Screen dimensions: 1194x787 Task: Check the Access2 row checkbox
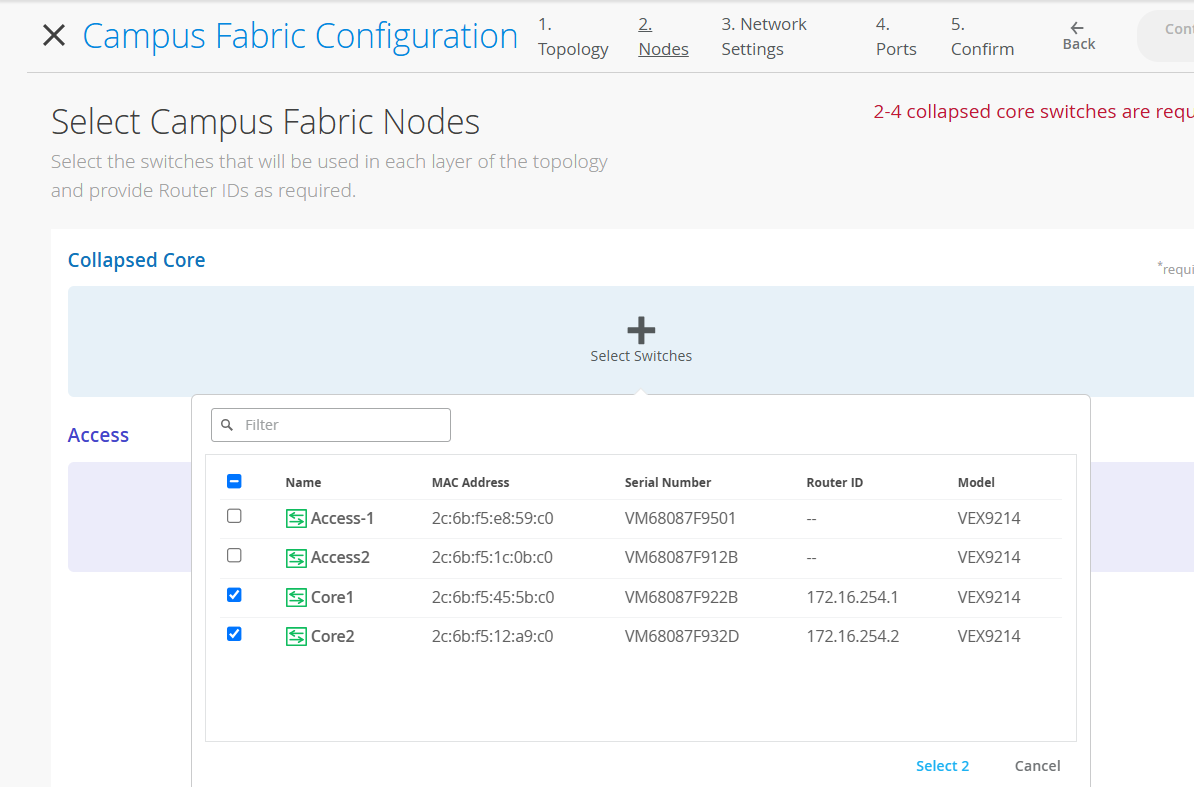click(x=234, y=555)
